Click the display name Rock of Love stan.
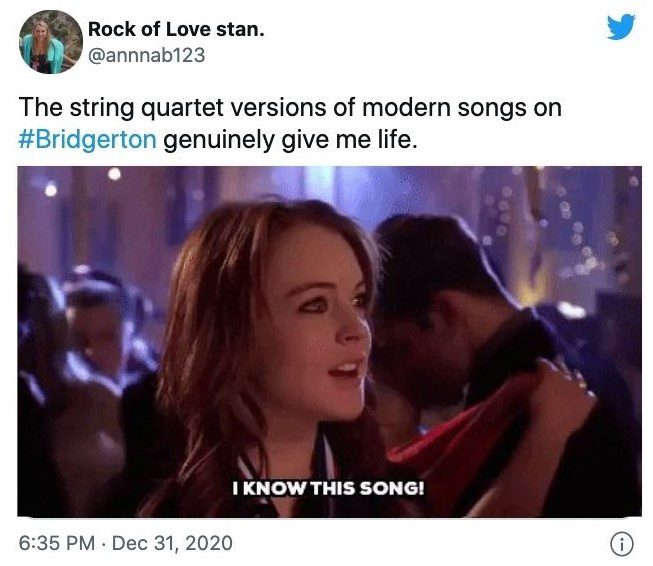 (176, 29)
